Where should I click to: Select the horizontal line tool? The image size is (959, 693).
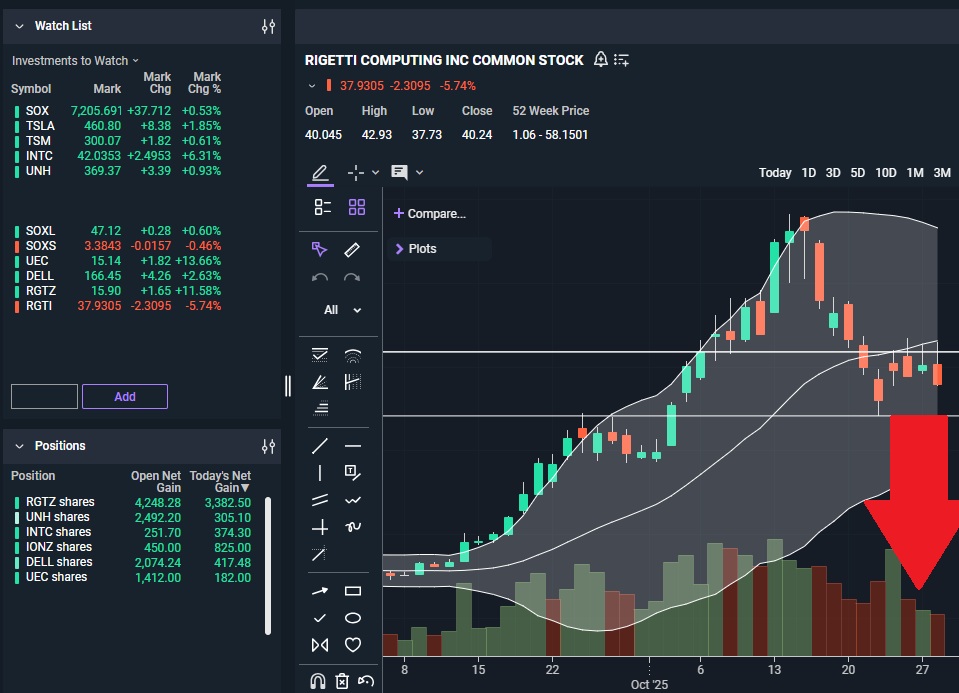point(353,446)
